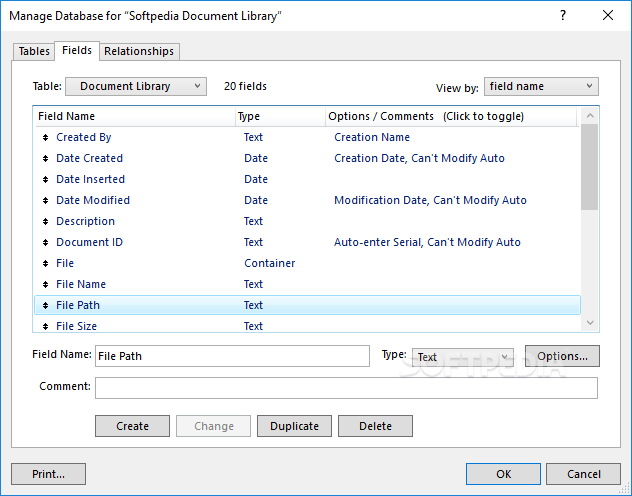
Task: Close the Manage Database dialog
Action: click(x=608, y=16)
